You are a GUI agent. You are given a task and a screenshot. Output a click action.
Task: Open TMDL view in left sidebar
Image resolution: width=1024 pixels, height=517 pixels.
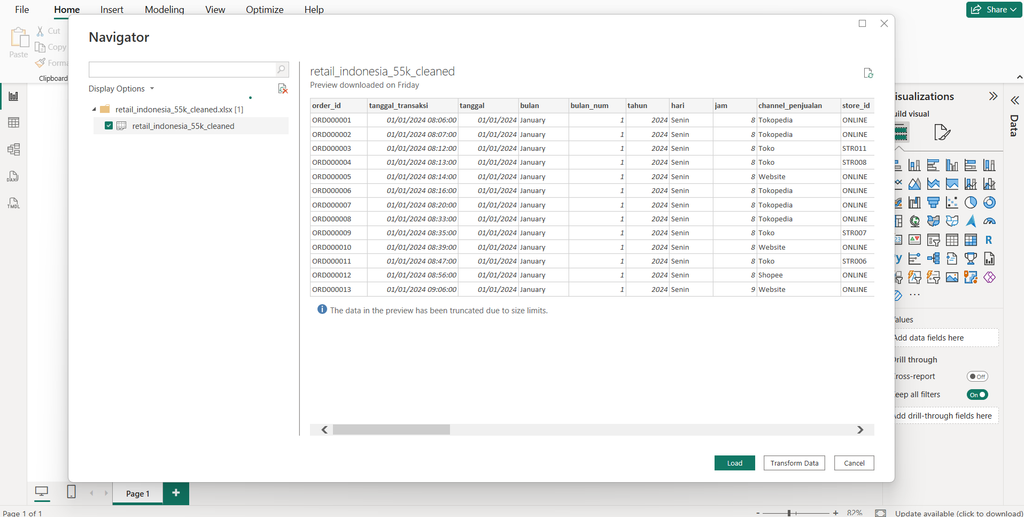[13, 203]
